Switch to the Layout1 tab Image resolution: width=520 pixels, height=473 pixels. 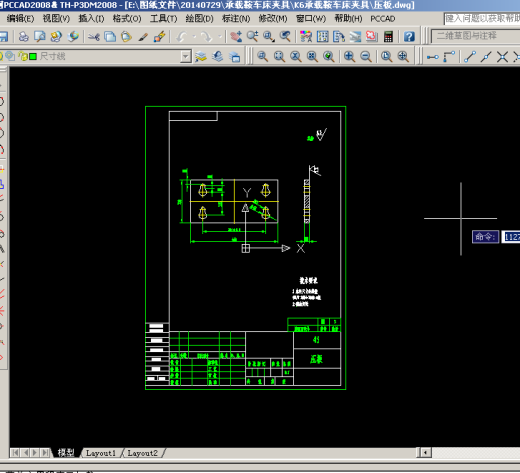(x=101, y=453)
